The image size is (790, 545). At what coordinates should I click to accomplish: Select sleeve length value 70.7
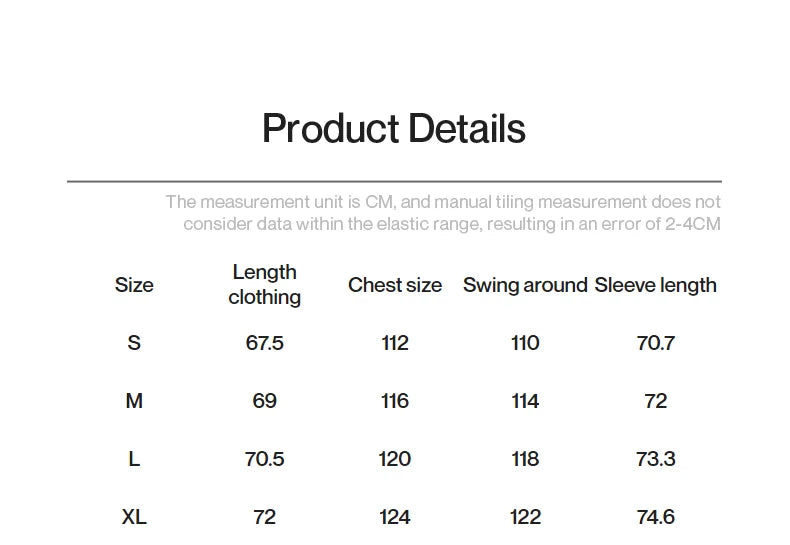click(x=655, y=343)
